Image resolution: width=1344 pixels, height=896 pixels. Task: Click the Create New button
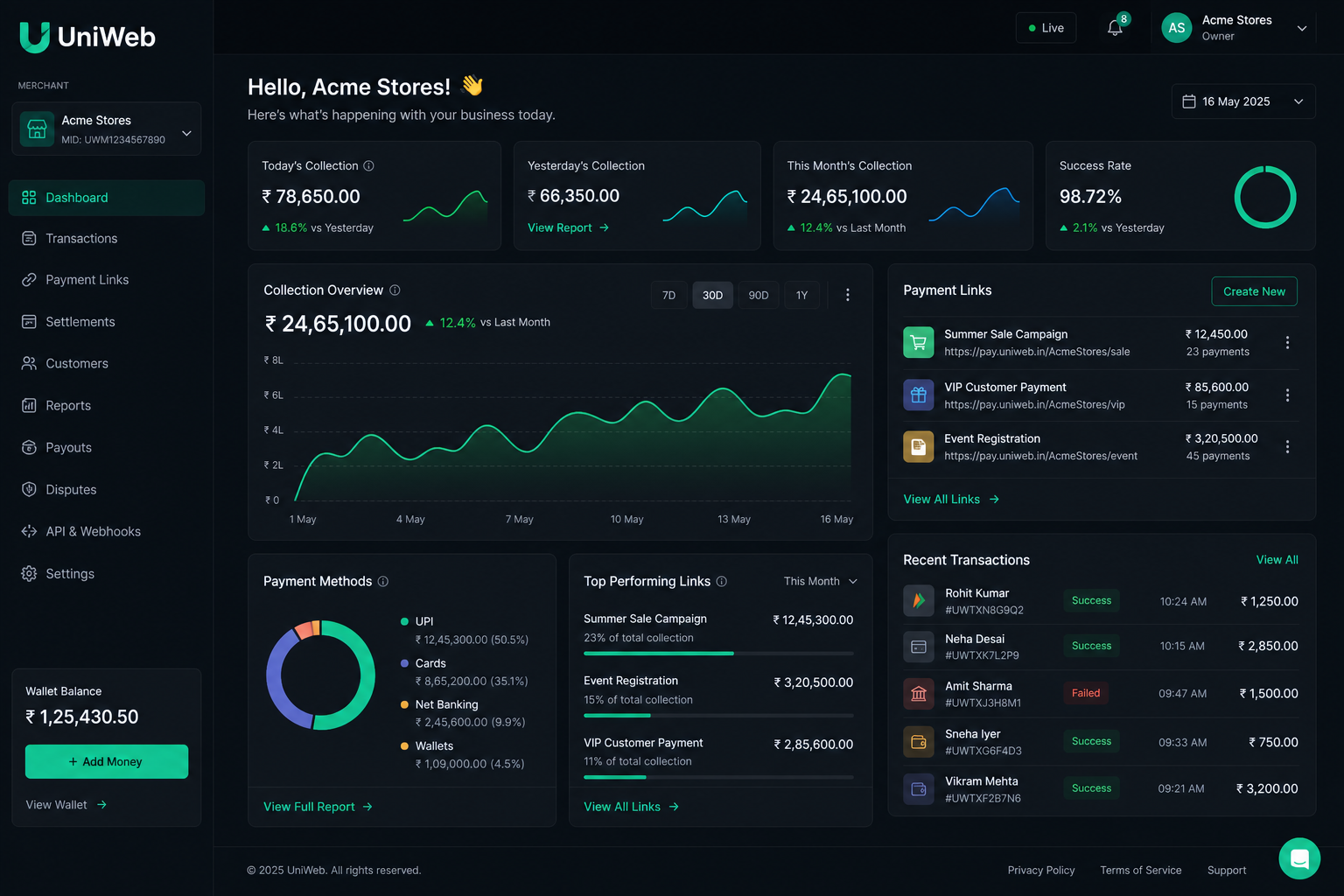point(1254,291)
